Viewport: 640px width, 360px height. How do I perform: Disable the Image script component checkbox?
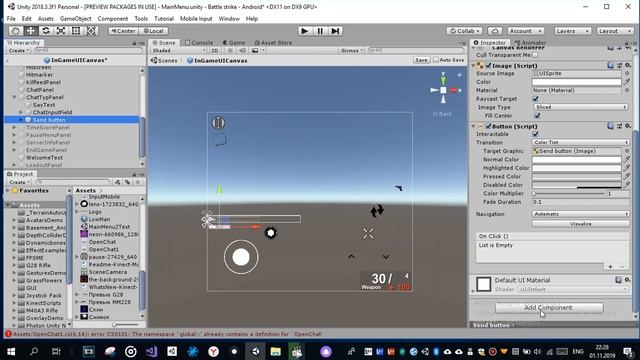pos(488,66)
